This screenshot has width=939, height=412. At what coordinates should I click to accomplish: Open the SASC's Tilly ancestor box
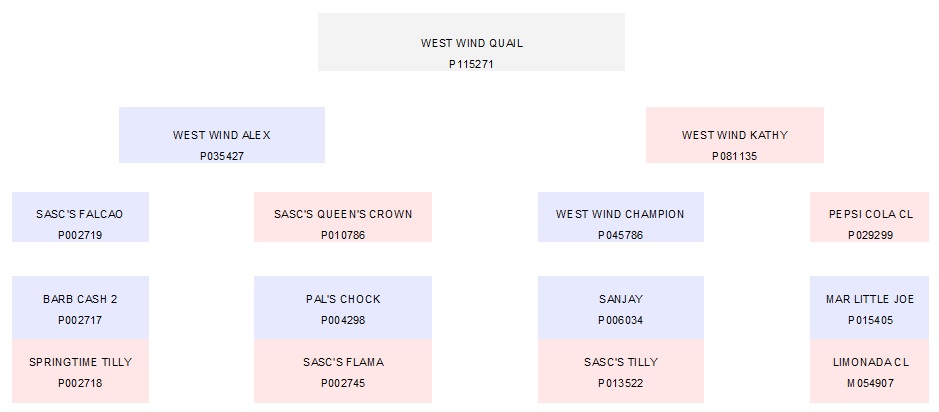tap(620, 371)
